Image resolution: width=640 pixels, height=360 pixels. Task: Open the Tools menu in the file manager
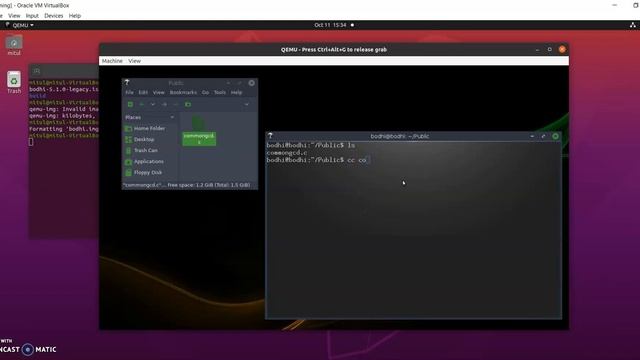tap(220, 93)
